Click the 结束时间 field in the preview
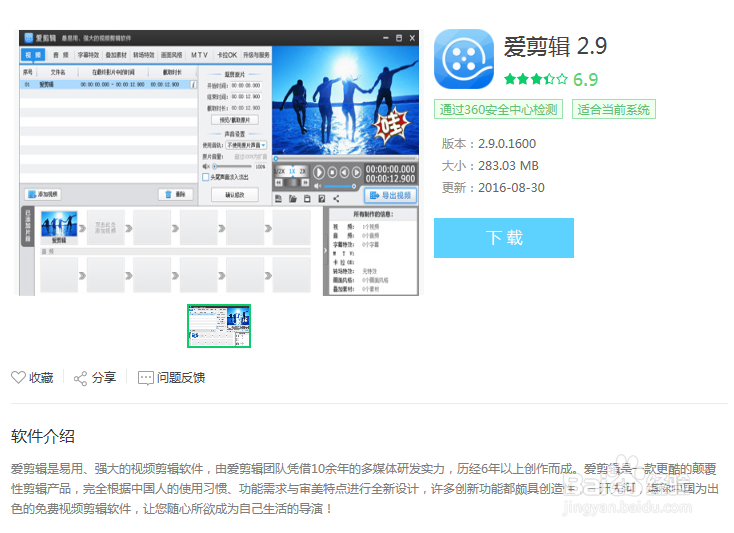This screenshot has width=734, height=533. 246,97
